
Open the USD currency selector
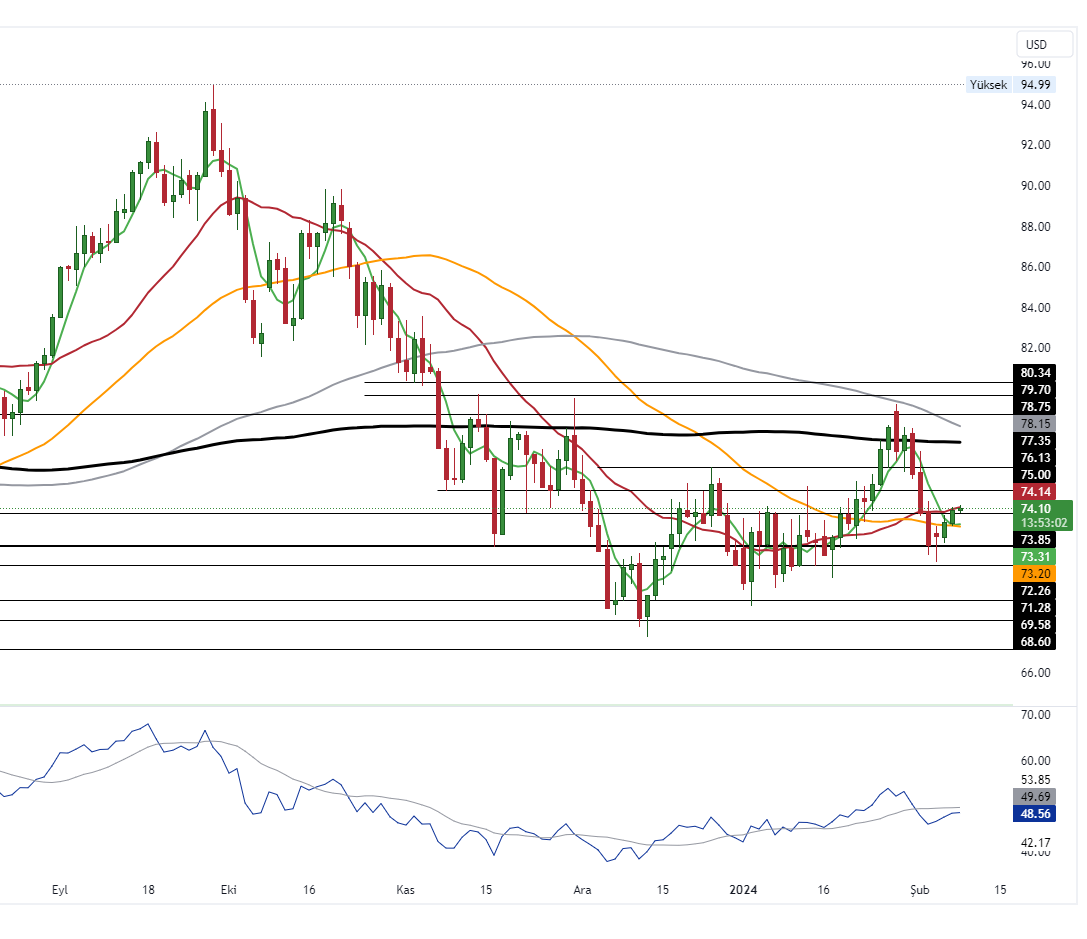pos(1036,44)
